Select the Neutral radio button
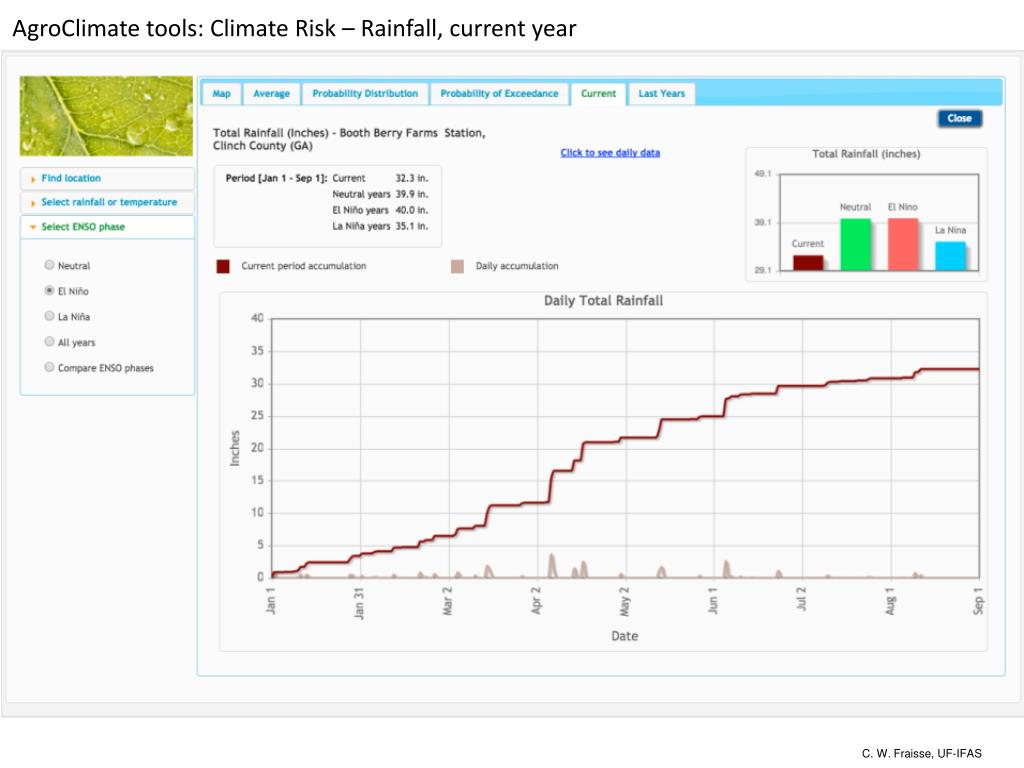The width and height of the screenshot is (1024, 768). click(x=49, y=264)
